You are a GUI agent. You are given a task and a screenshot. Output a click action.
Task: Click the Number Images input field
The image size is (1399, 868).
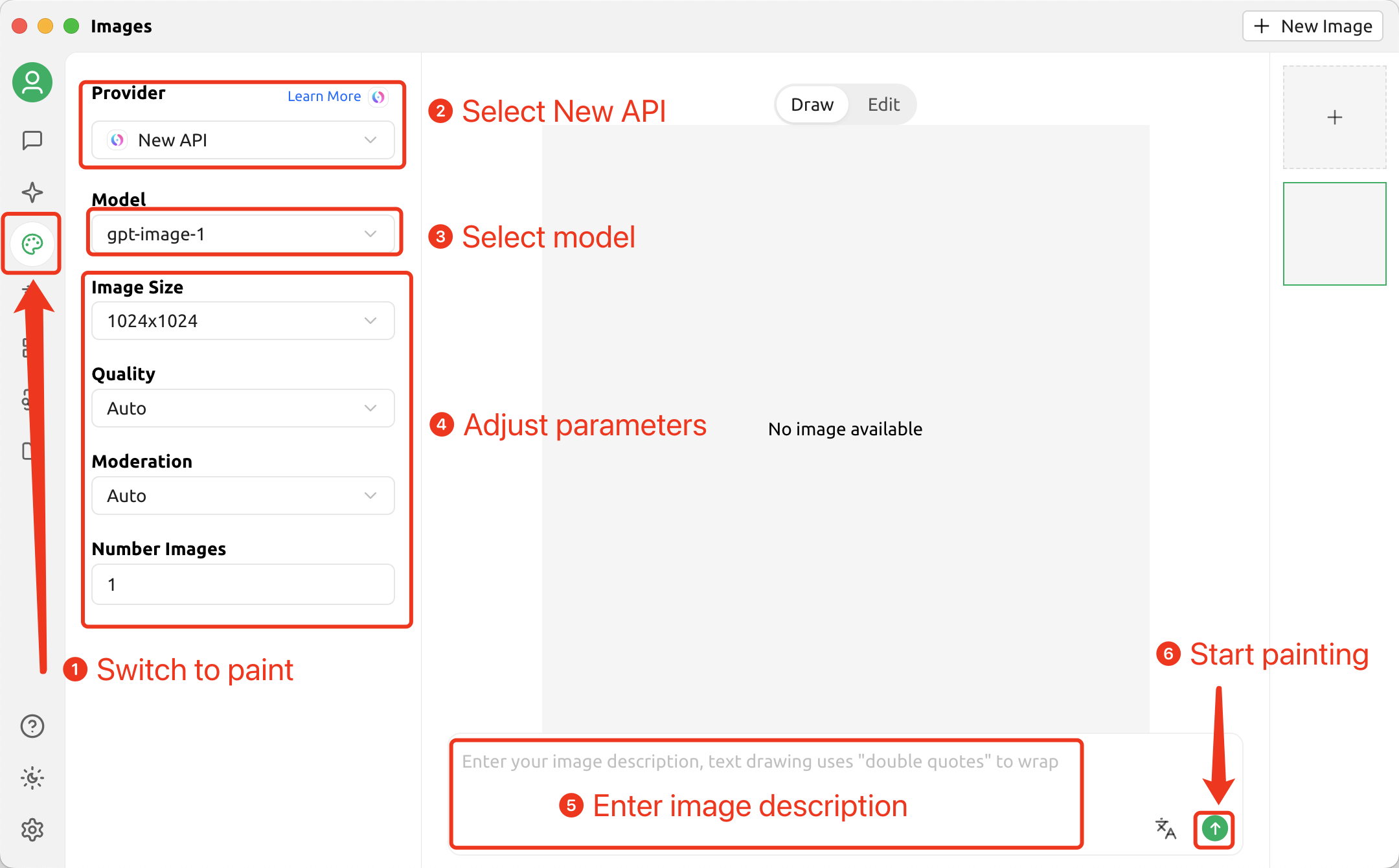coord(243,584)
